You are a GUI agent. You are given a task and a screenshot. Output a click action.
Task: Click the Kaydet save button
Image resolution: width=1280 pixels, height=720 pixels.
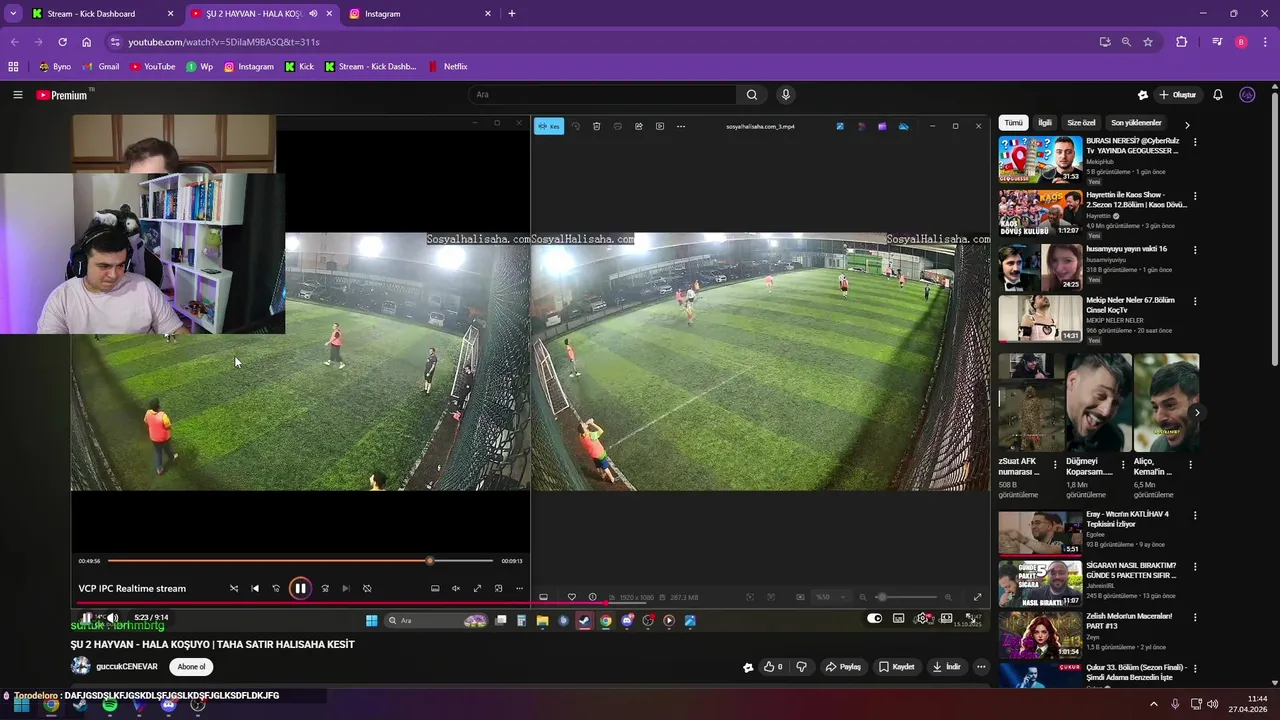(897, 667)
